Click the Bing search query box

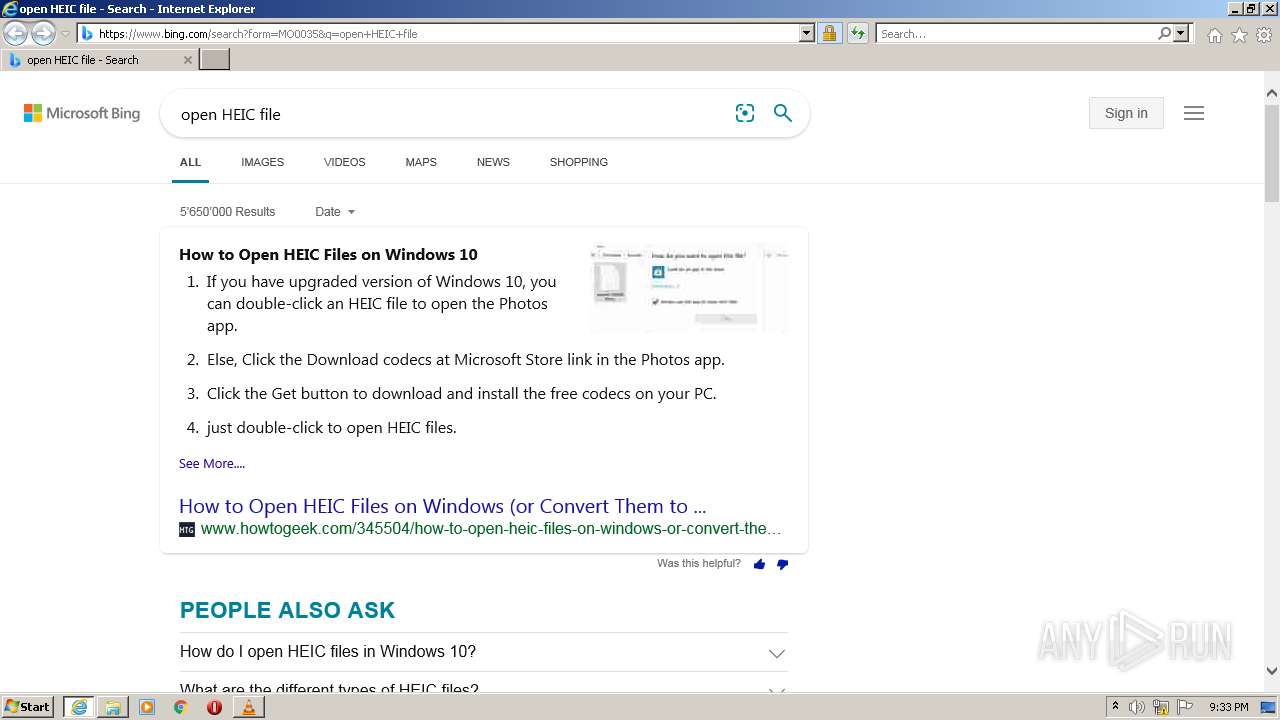(x=450, y=114)
